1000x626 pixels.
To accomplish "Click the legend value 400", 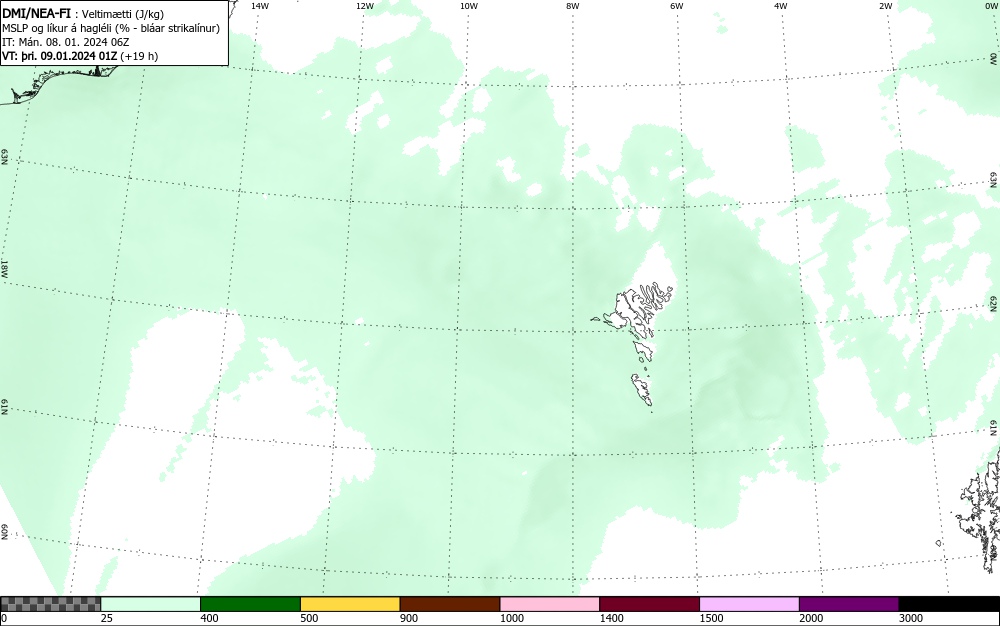I will pos(209,618).
